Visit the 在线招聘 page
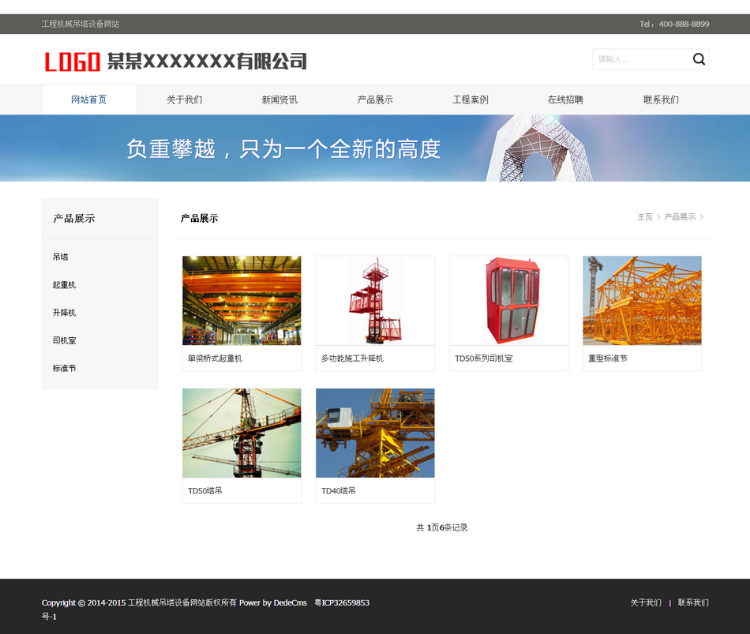750x634 pixels. 565,100
